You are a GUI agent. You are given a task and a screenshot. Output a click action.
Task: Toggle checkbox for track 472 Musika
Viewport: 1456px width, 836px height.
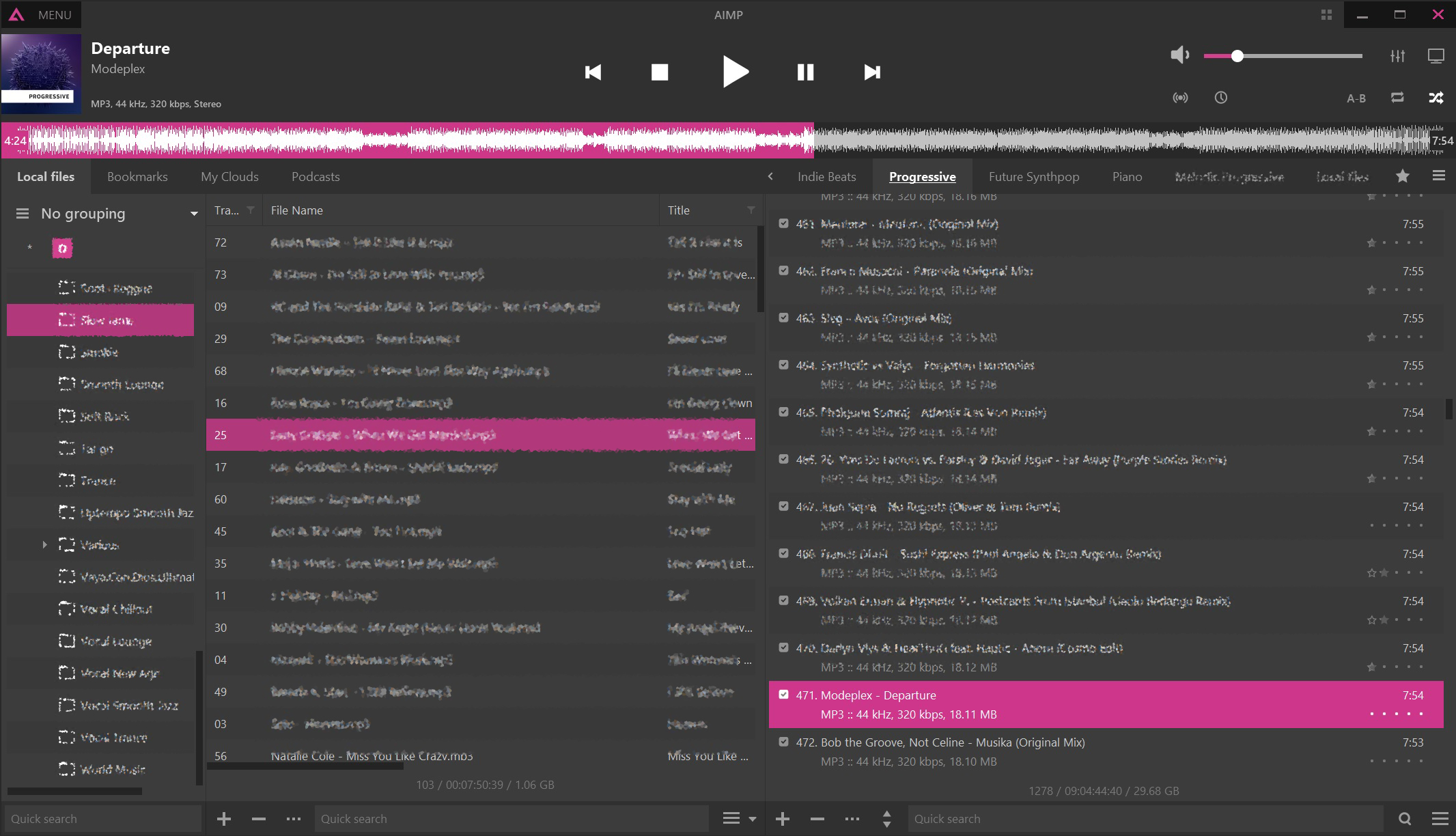pos(783,742)
